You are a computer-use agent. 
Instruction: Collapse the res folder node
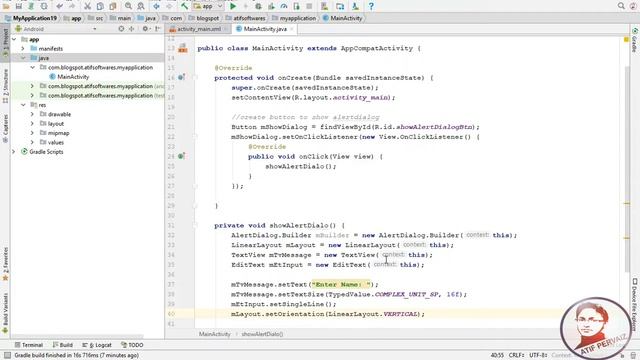[x=23, y=105]
